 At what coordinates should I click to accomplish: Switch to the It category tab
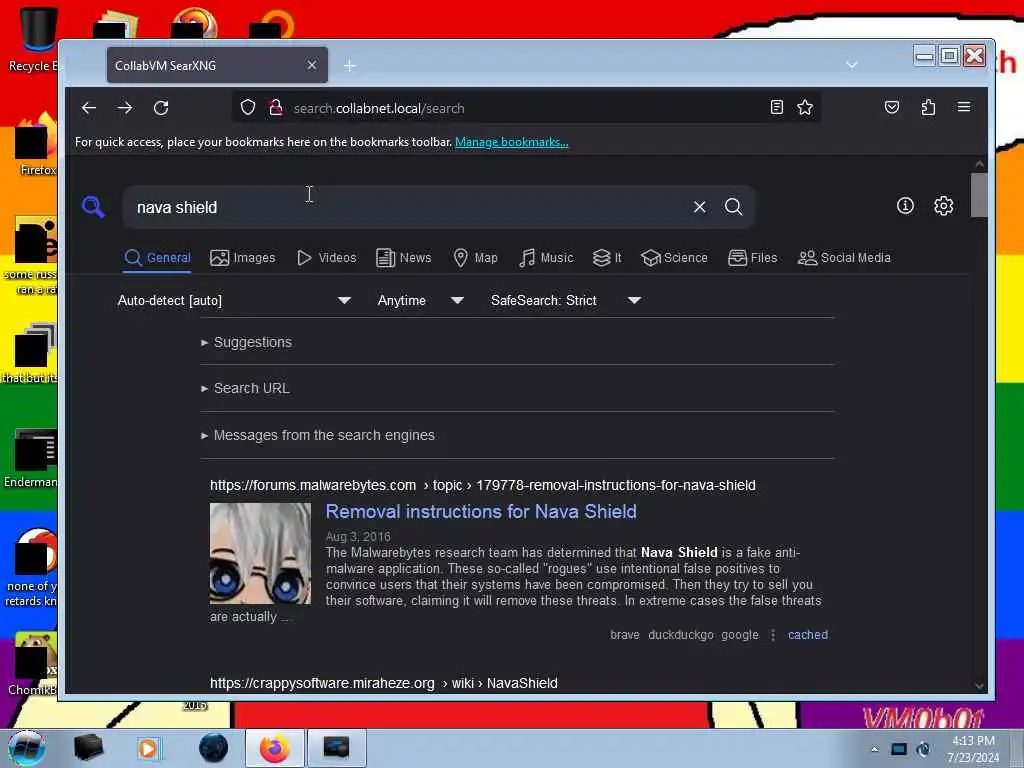pos(607,258)
